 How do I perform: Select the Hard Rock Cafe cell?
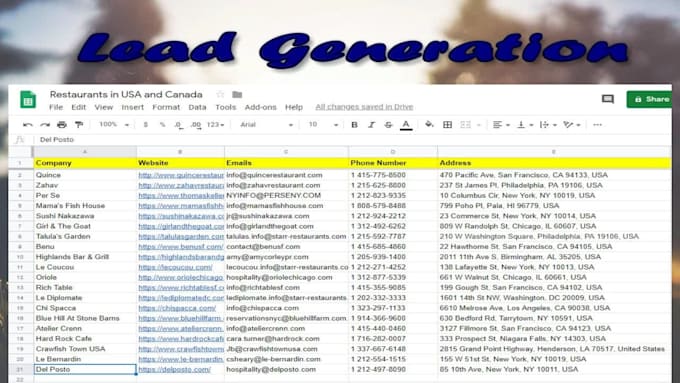pos(85,339)
